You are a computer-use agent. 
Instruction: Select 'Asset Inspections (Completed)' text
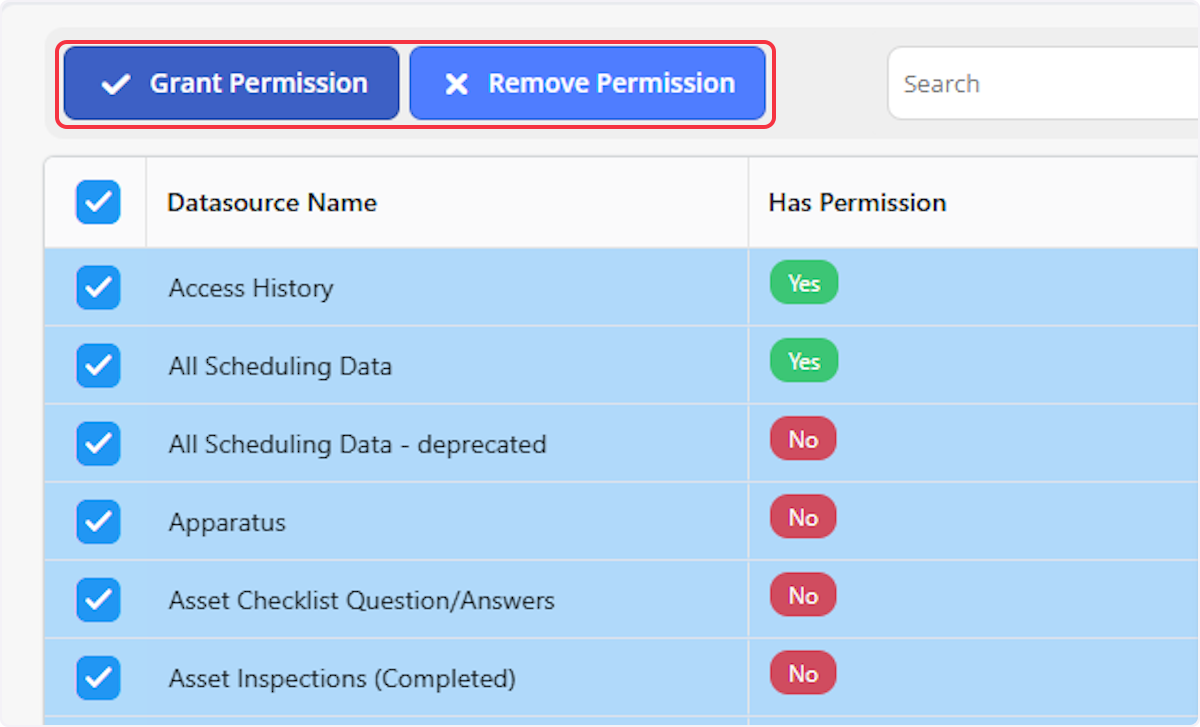coord(342,679)
